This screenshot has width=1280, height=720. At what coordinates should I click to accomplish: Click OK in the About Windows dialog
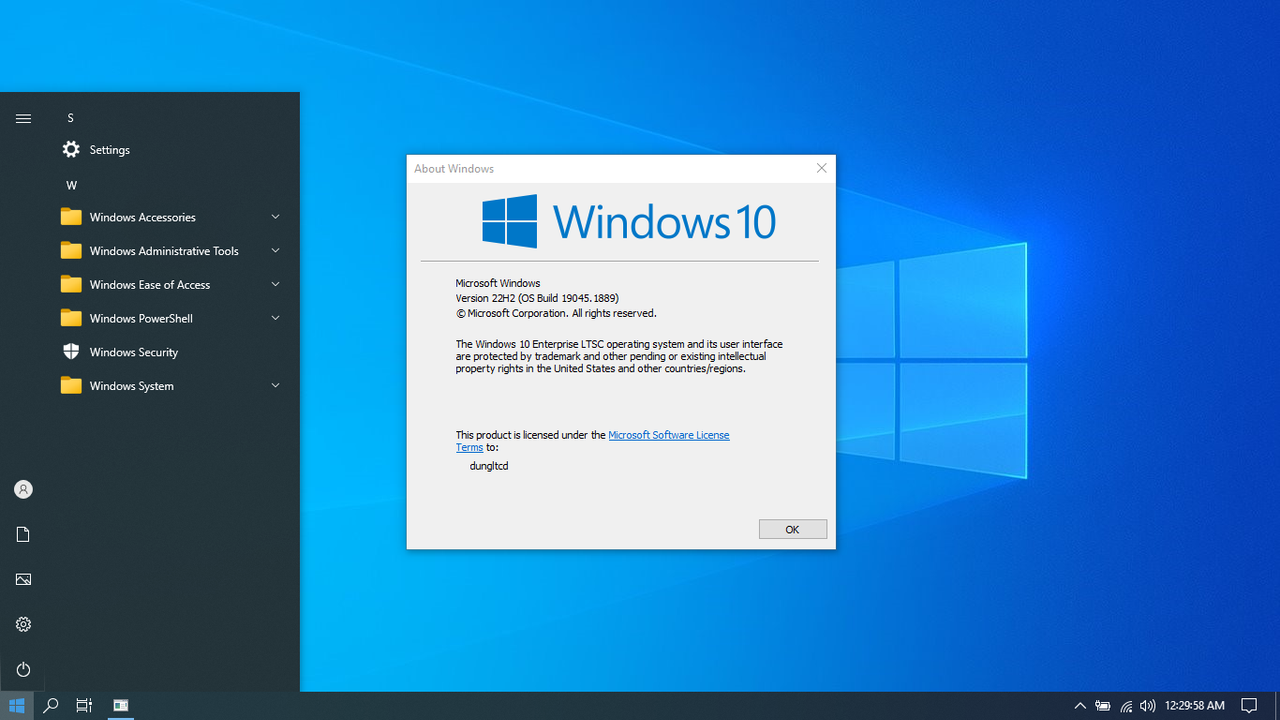coord(793,529)
